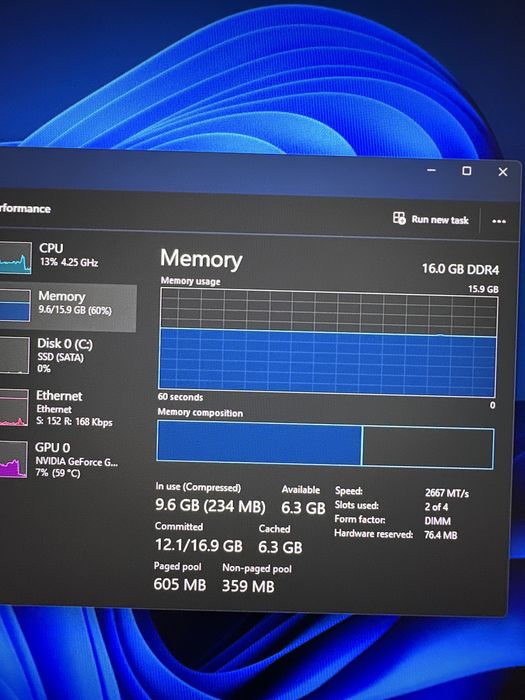Click the Run new task icon
This screenshot has height=700, width=525.
pyautogui.click(x=399, y=218)
